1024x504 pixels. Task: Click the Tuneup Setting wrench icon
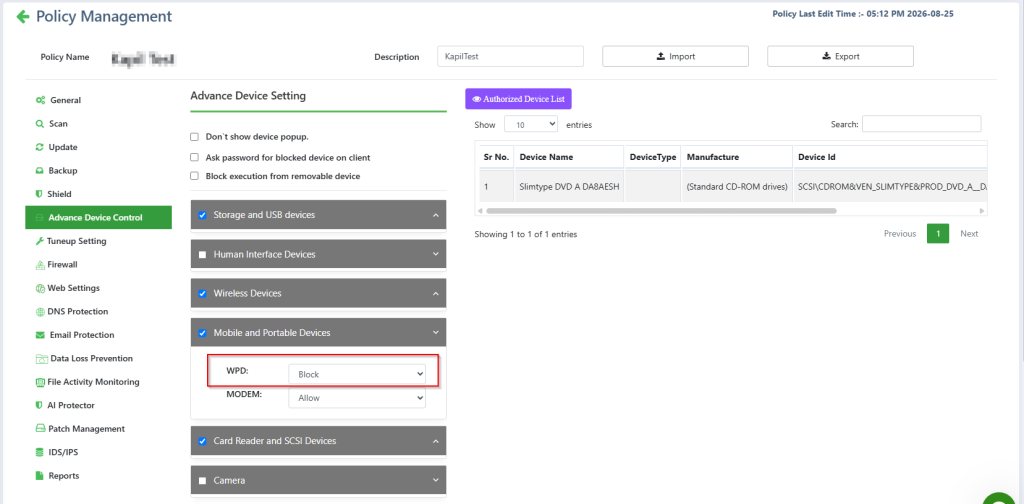pos(40,241)
